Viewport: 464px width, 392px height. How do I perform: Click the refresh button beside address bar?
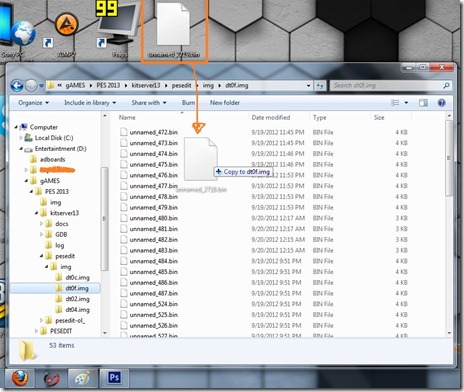coord(320,86)
